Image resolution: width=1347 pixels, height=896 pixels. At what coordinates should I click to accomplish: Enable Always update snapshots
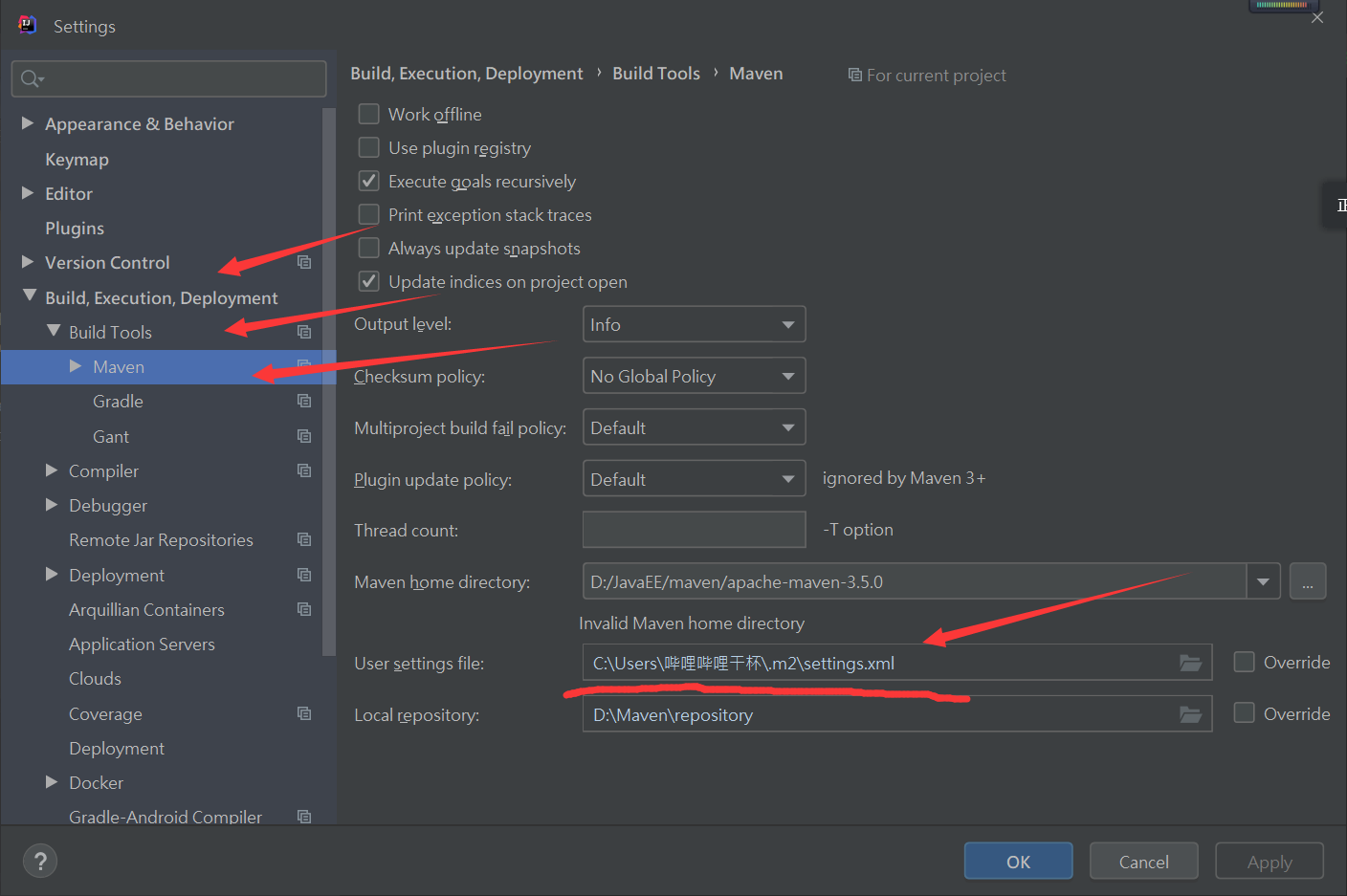pos(368,248)
